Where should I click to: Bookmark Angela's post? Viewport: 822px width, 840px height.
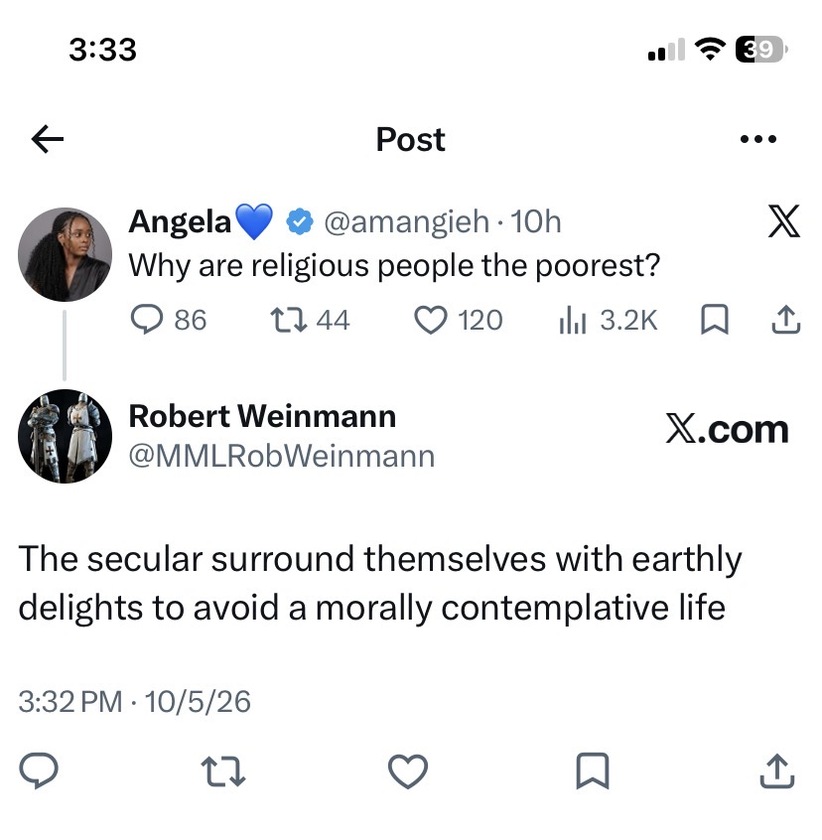(715, 320)
